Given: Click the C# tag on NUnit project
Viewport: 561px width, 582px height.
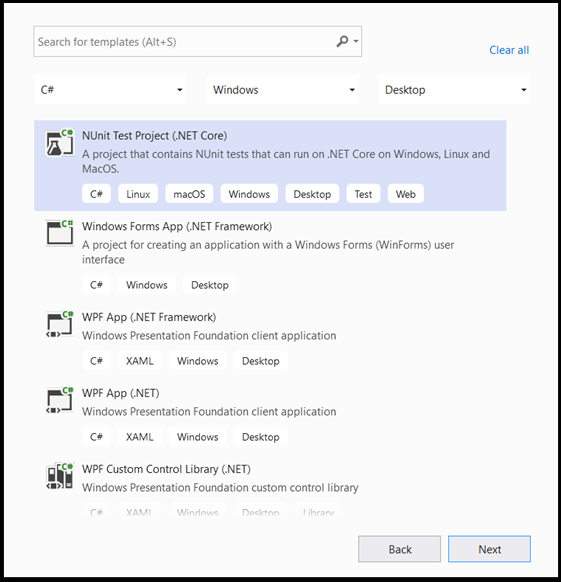Looking at the screenshot, I should coord(96,194).
